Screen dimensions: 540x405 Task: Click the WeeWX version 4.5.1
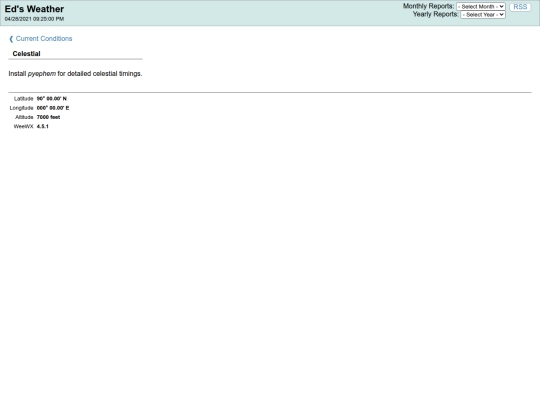[43, 126]
